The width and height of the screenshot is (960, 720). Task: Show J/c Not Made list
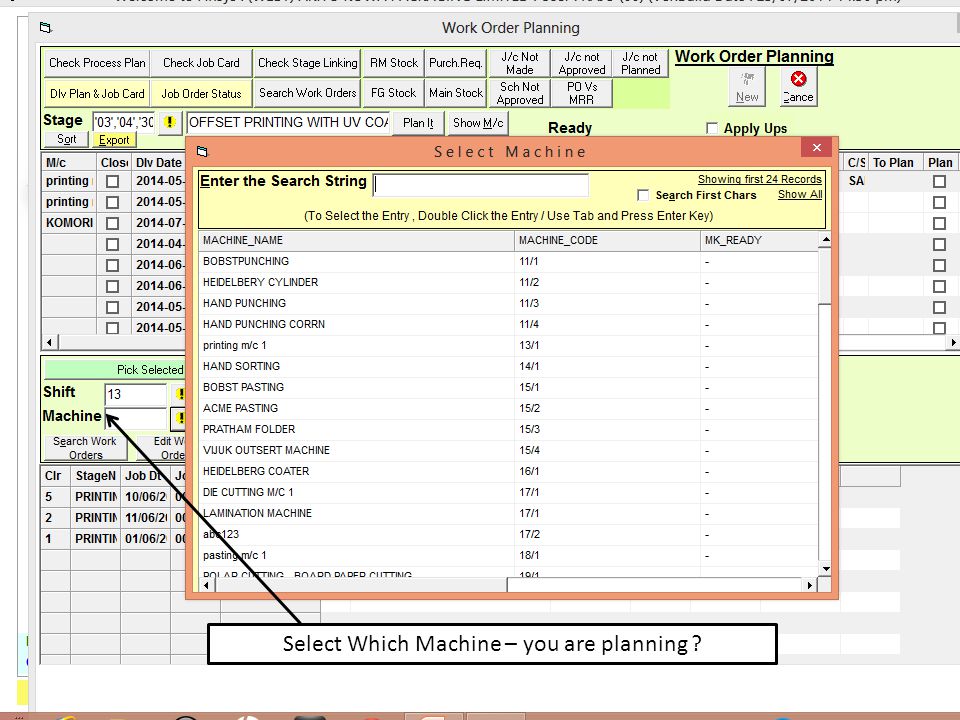pyautogui.click(x=520, y=63)
